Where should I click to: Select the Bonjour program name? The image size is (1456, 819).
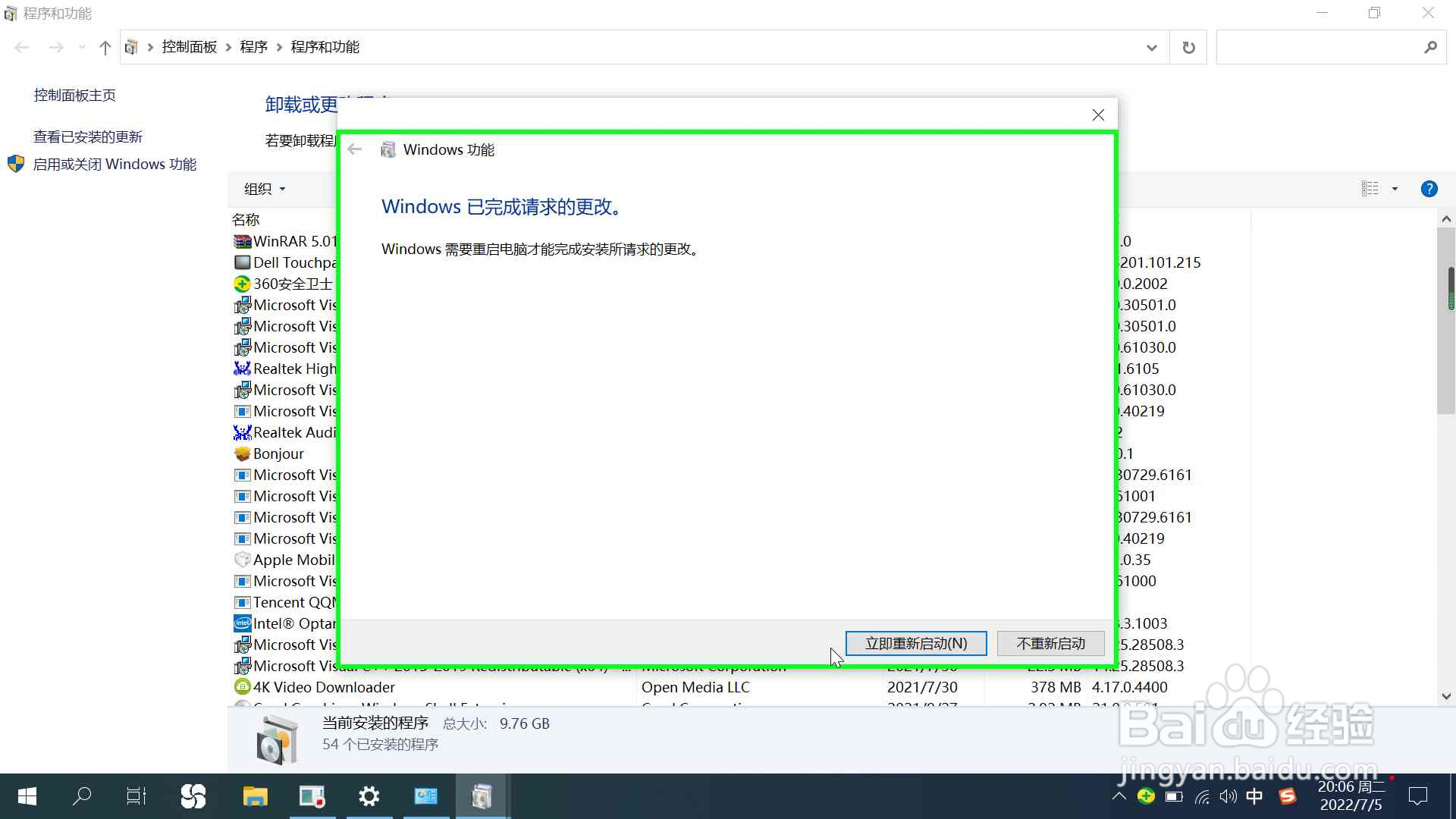(x=278, y=453)
